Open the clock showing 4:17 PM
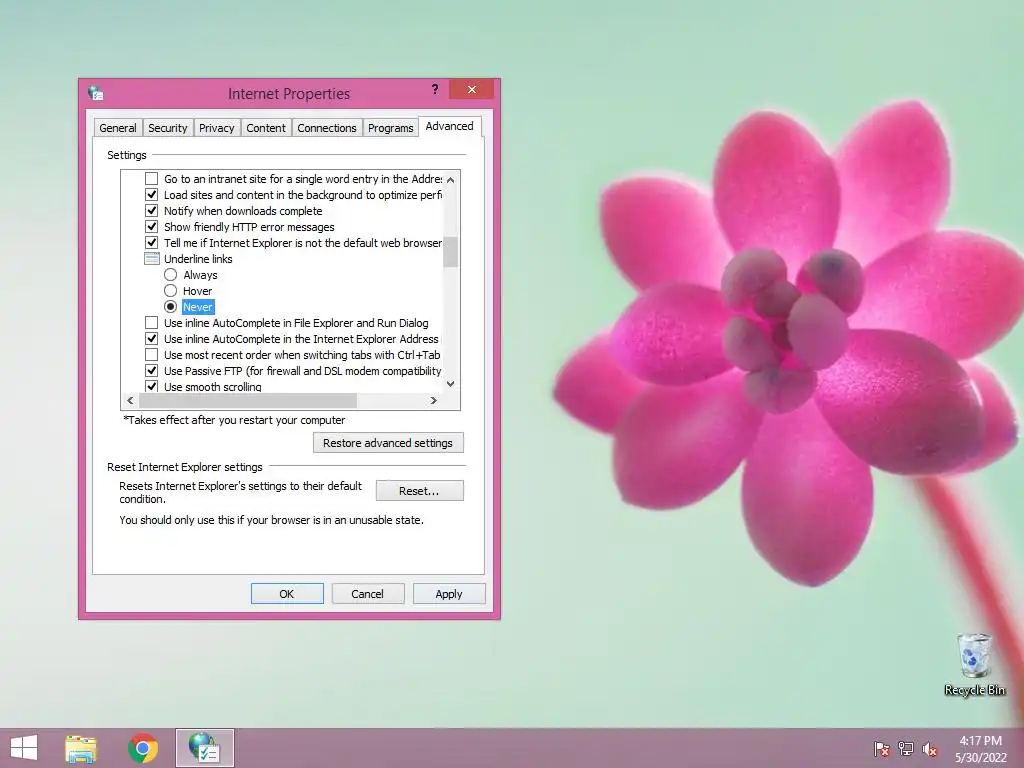The image size is (1024, 768). [980, 748]
